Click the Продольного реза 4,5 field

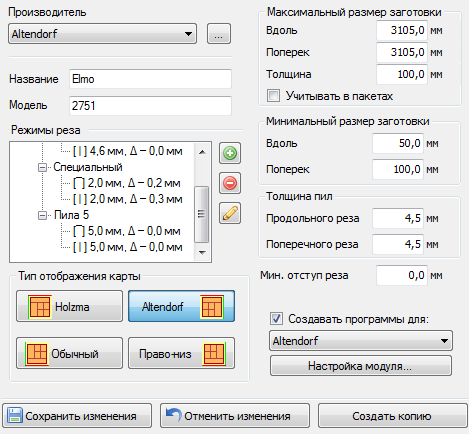click(398, 218)
